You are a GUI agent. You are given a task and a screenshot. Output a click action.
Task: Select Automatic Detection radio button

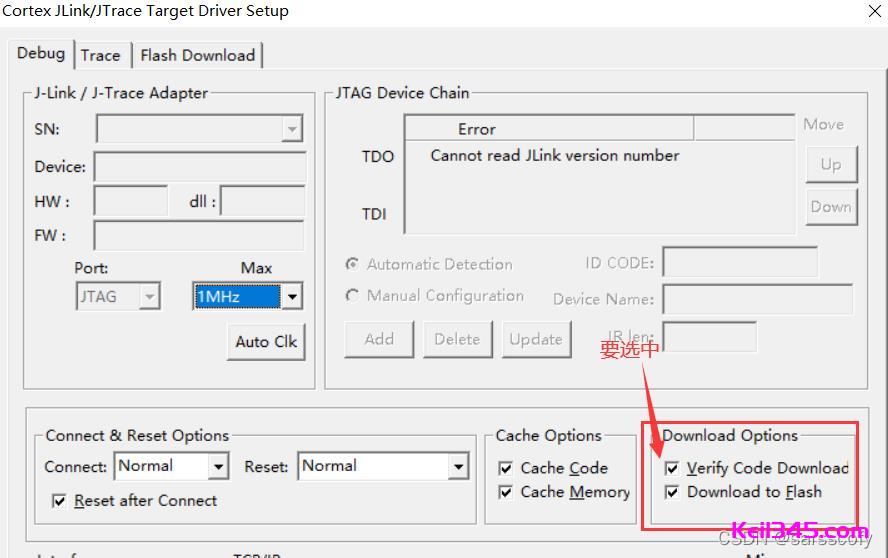point(352,264)
